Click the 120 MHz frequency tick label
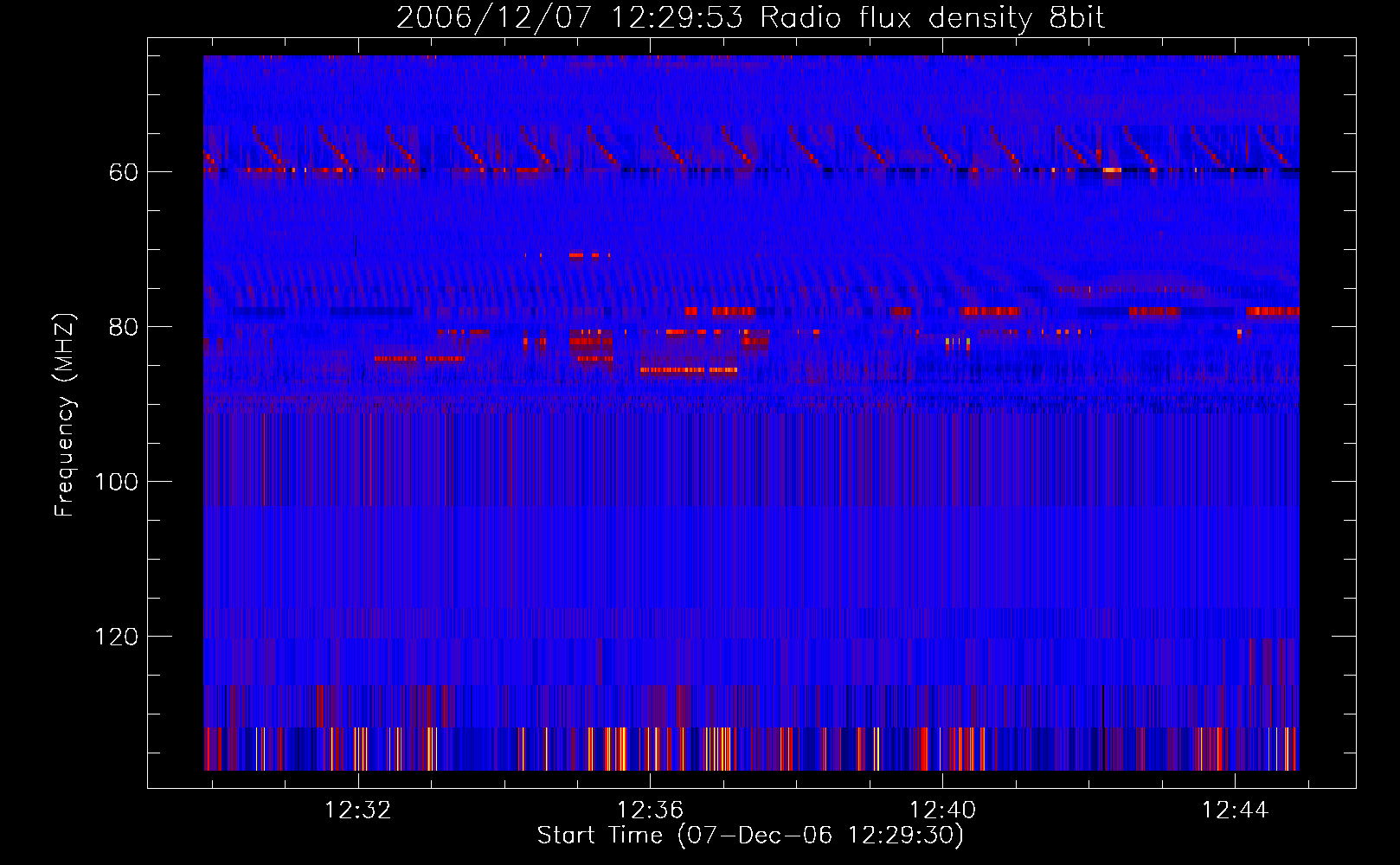 pos(117,637)
